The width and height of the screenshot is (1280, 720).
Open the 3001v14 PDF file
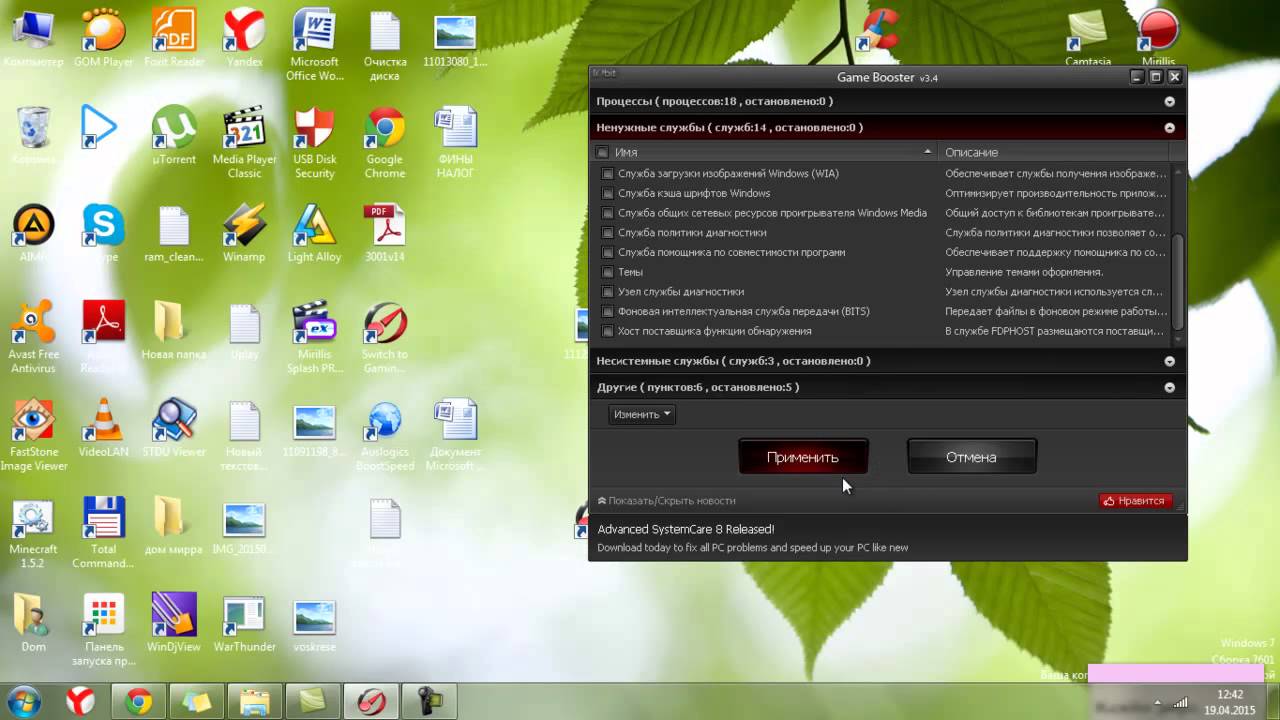385,233
